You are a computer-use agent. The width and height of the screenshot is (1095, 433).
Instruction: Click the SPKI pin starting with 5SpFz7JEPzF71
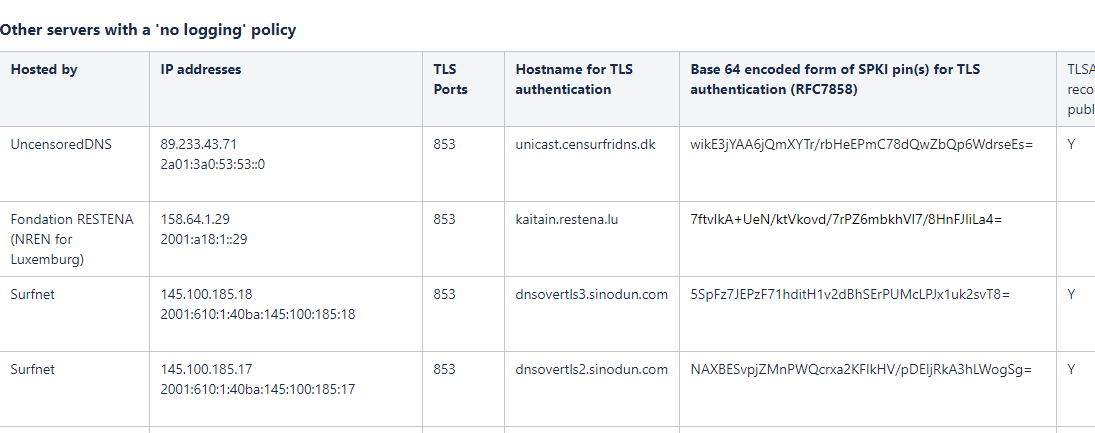pyautogui.click(x=850, y=294)
